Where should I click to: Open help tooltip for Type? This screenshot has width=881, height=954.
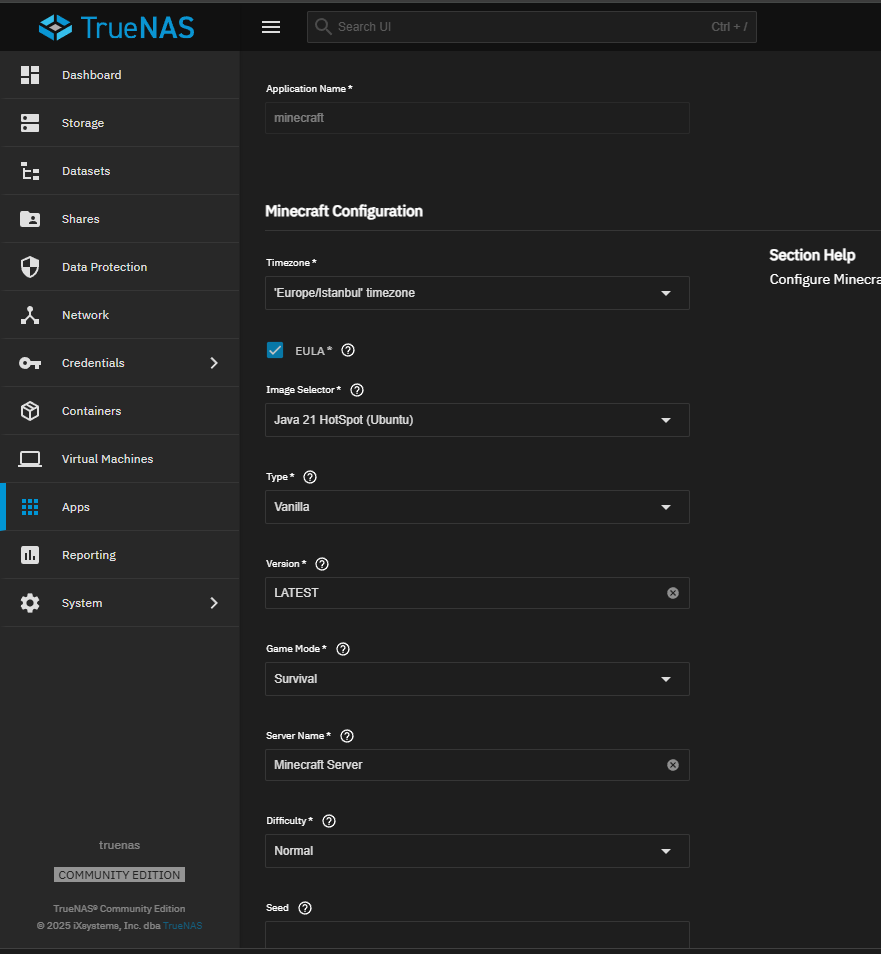click(310, 477)
